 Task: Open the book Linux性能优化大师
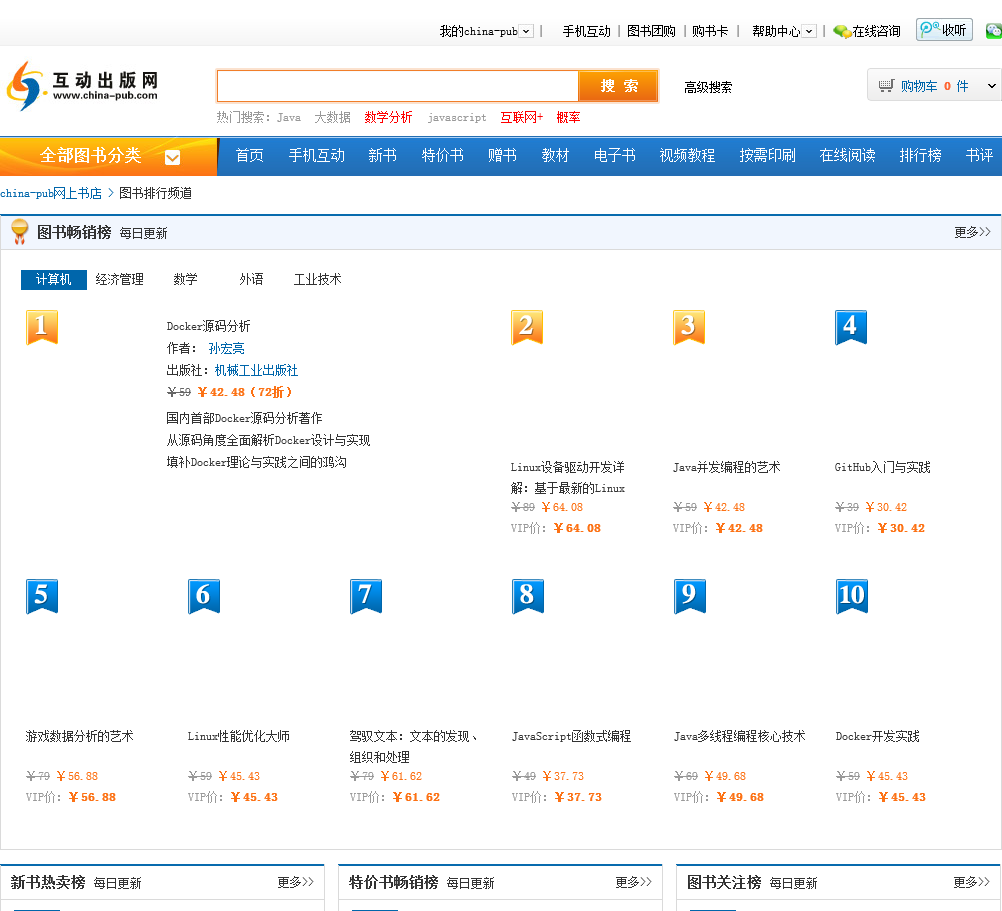[238, 736]
